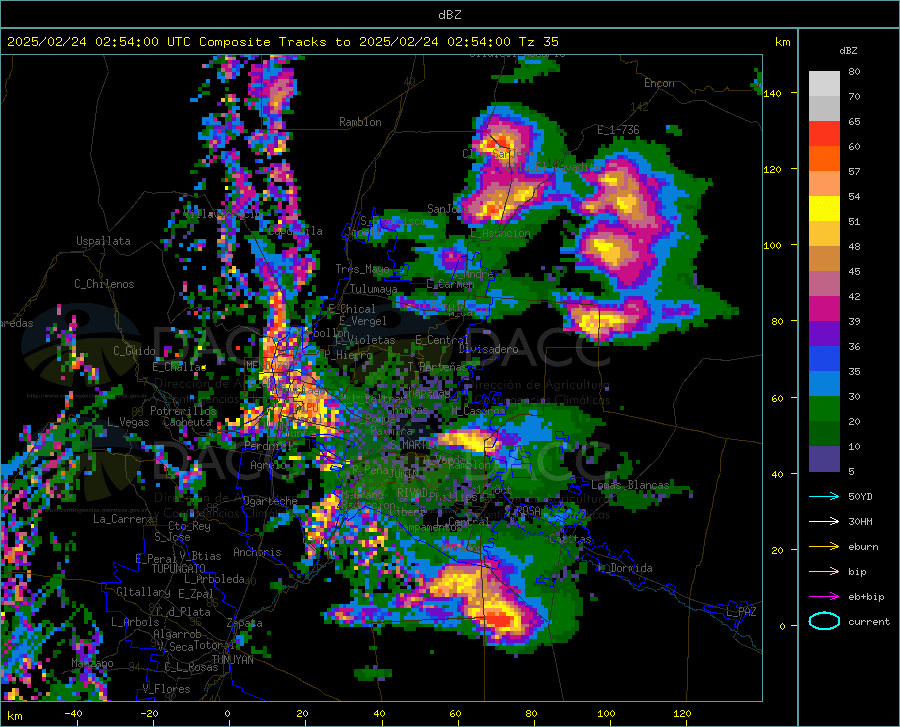Viewport: 900px width, 727px height.
Task: Click the '50YD' legend label
Action: point(860,496)
